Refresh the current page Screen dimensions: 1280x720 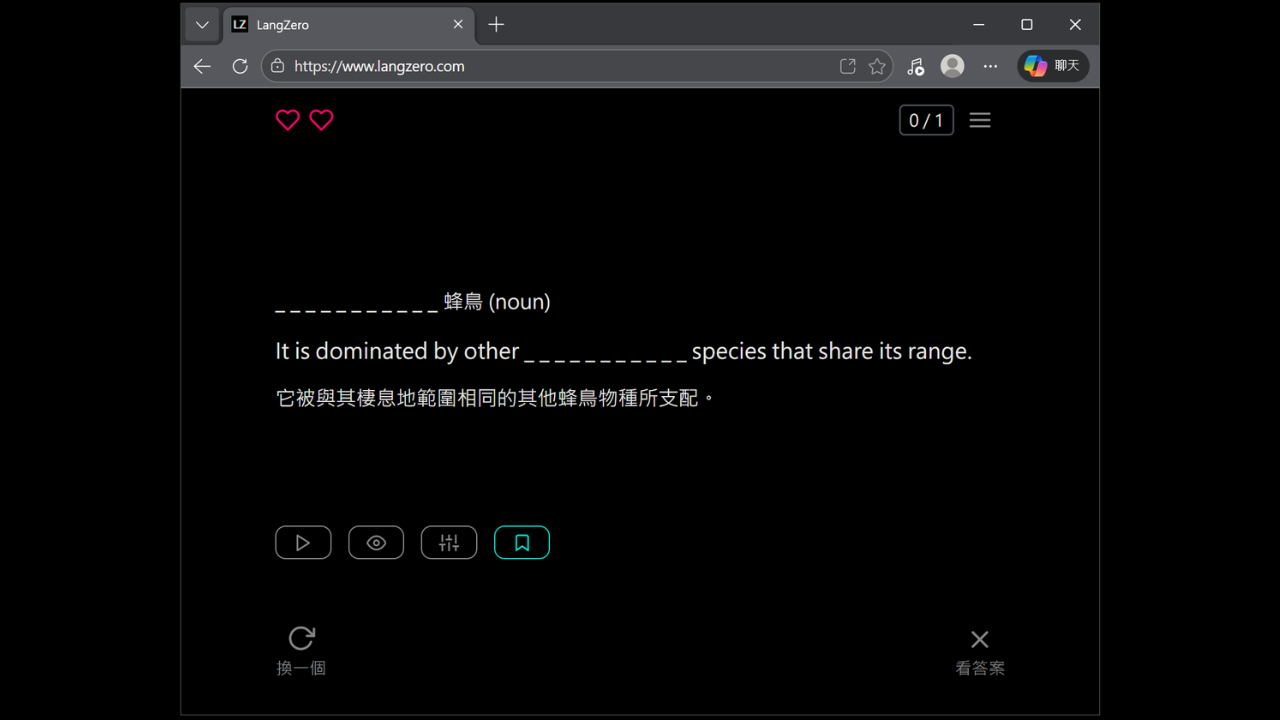click(240, 66)
